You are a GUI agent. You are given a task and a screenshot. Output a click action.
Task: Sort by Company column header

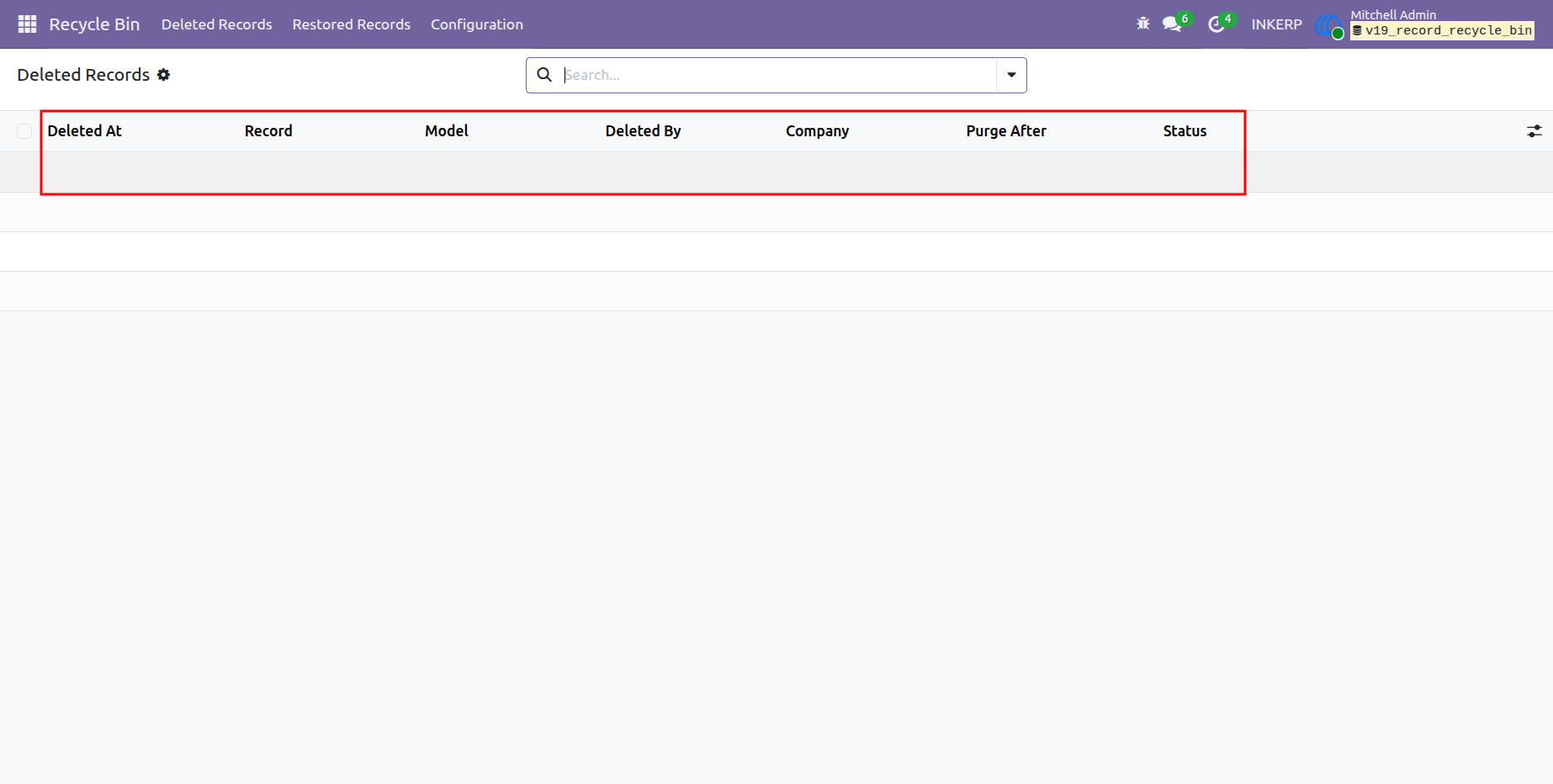817,131
